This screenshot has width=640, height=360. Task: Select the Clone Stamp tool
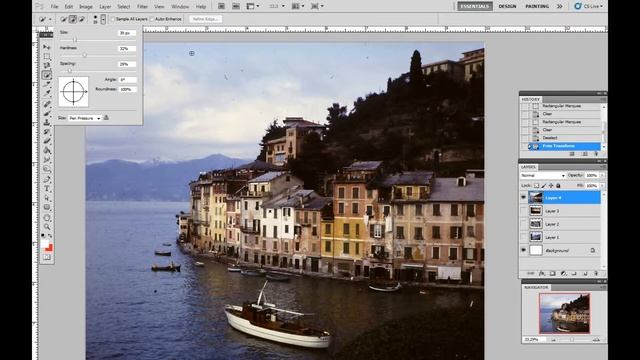click(x=47, y=122)
